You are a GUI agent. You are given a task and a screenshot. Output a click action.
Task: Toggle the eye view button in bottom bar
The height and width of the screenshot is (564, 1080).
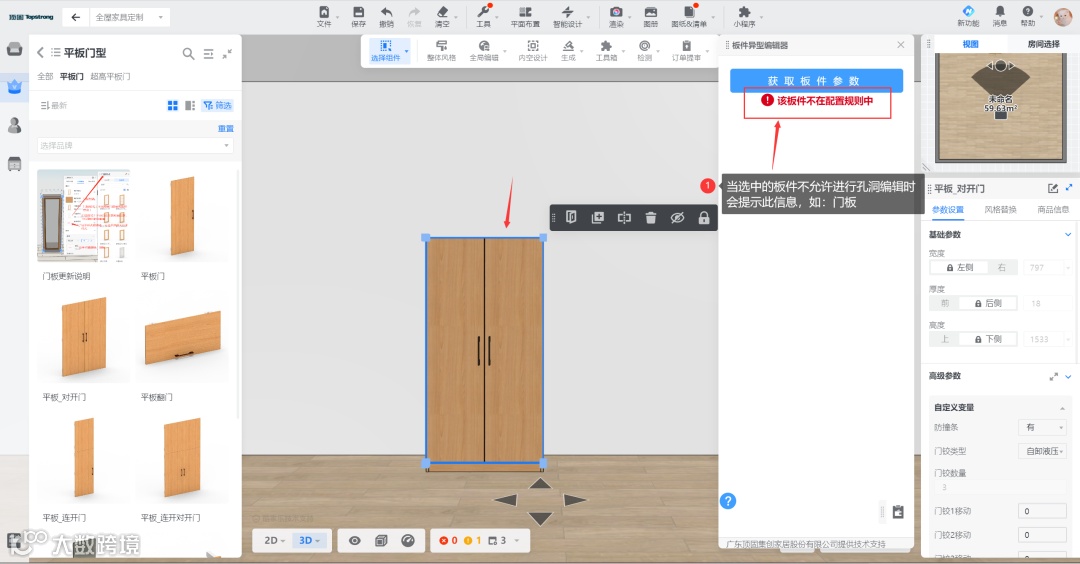(x=355, y=541)
